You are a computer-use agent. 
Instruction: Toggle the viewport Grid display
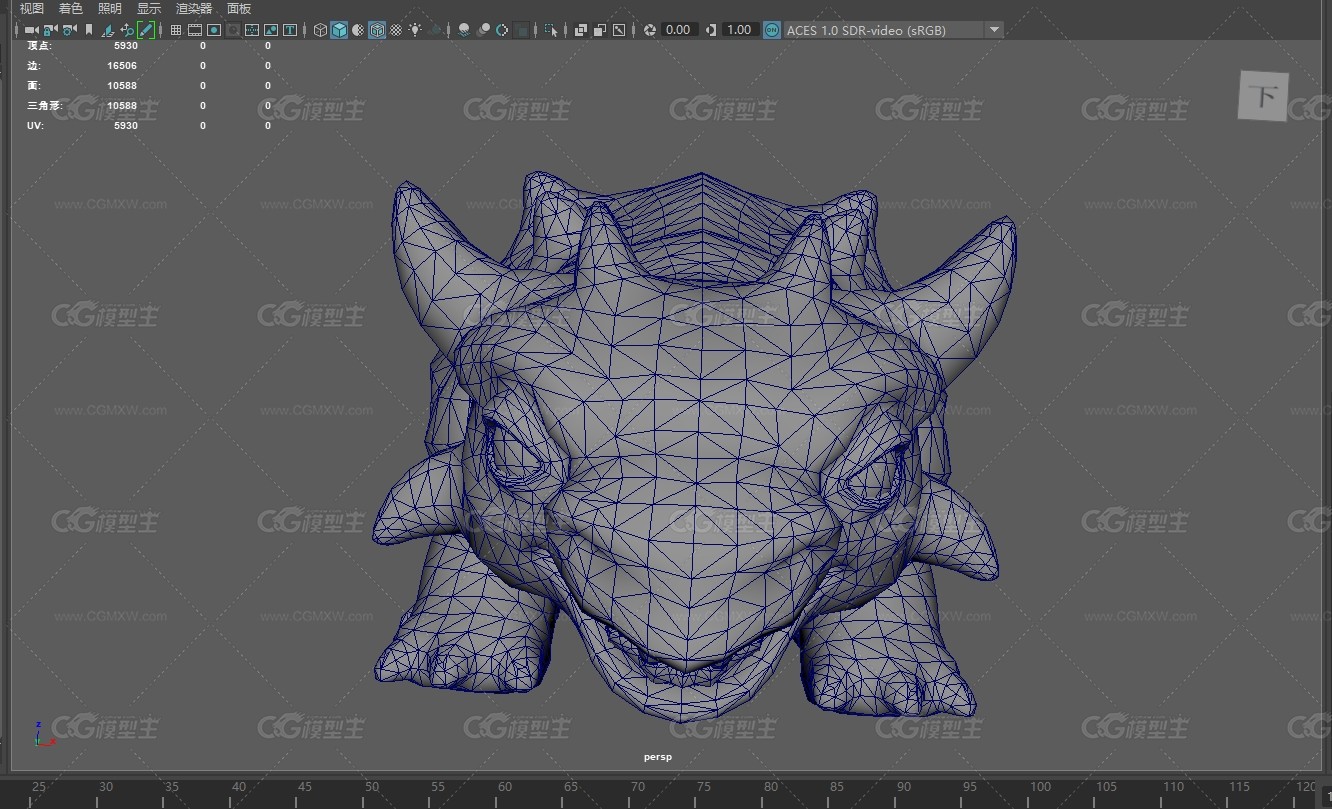pos(176,30)
